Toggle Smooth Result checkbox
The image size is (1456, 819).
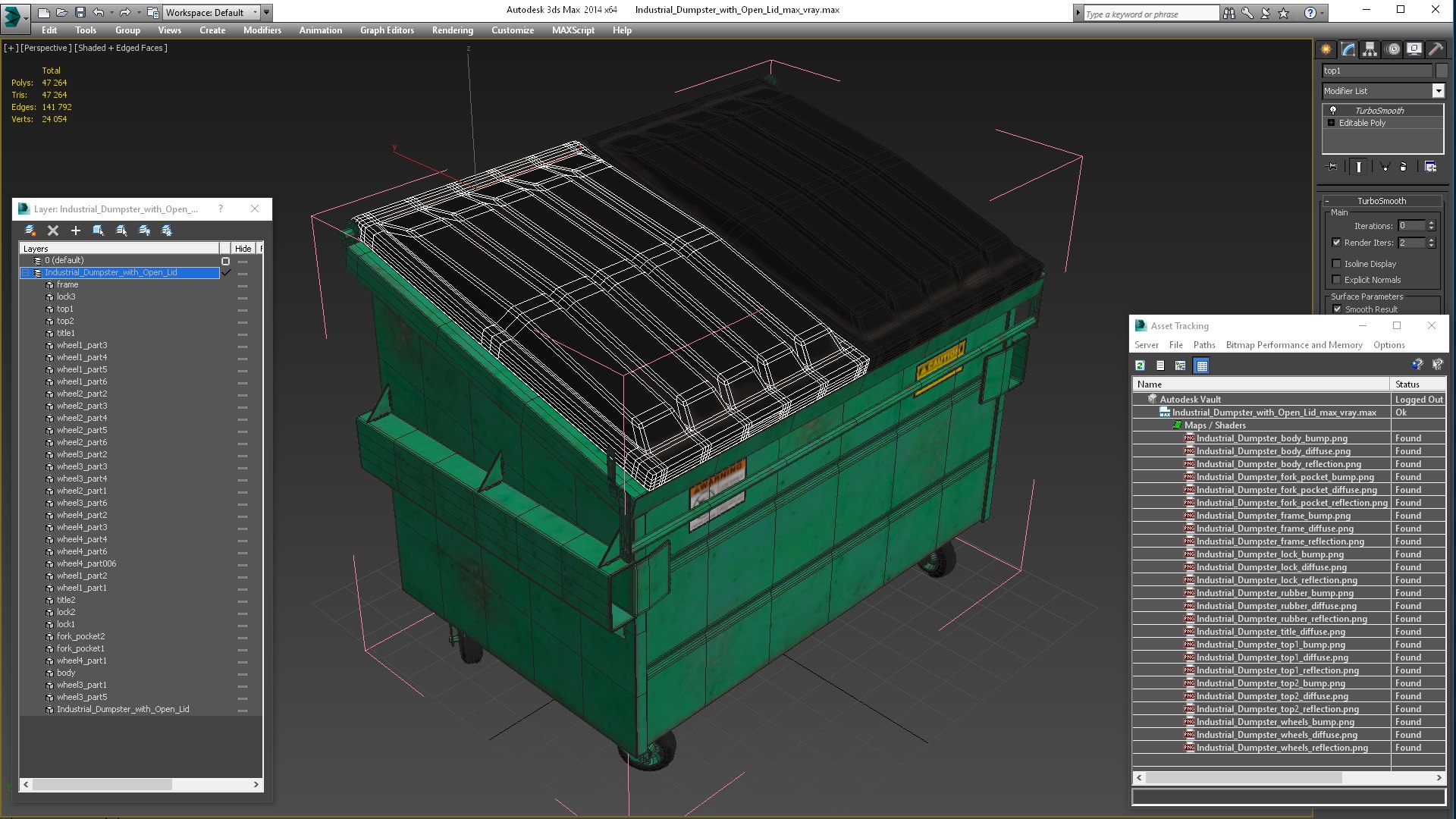[x=1338, y=309]
